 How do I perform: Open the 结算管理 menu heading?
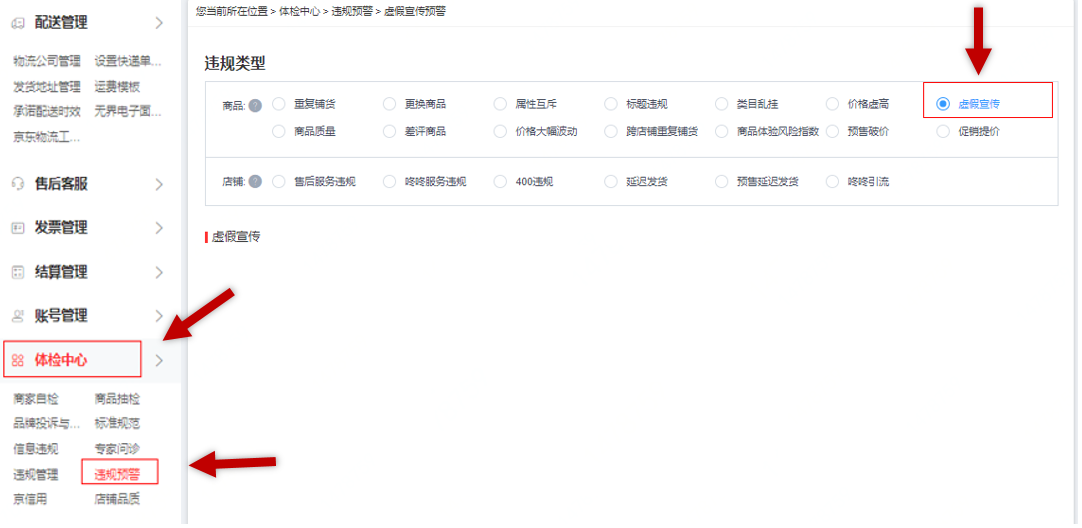click(61, 272)
